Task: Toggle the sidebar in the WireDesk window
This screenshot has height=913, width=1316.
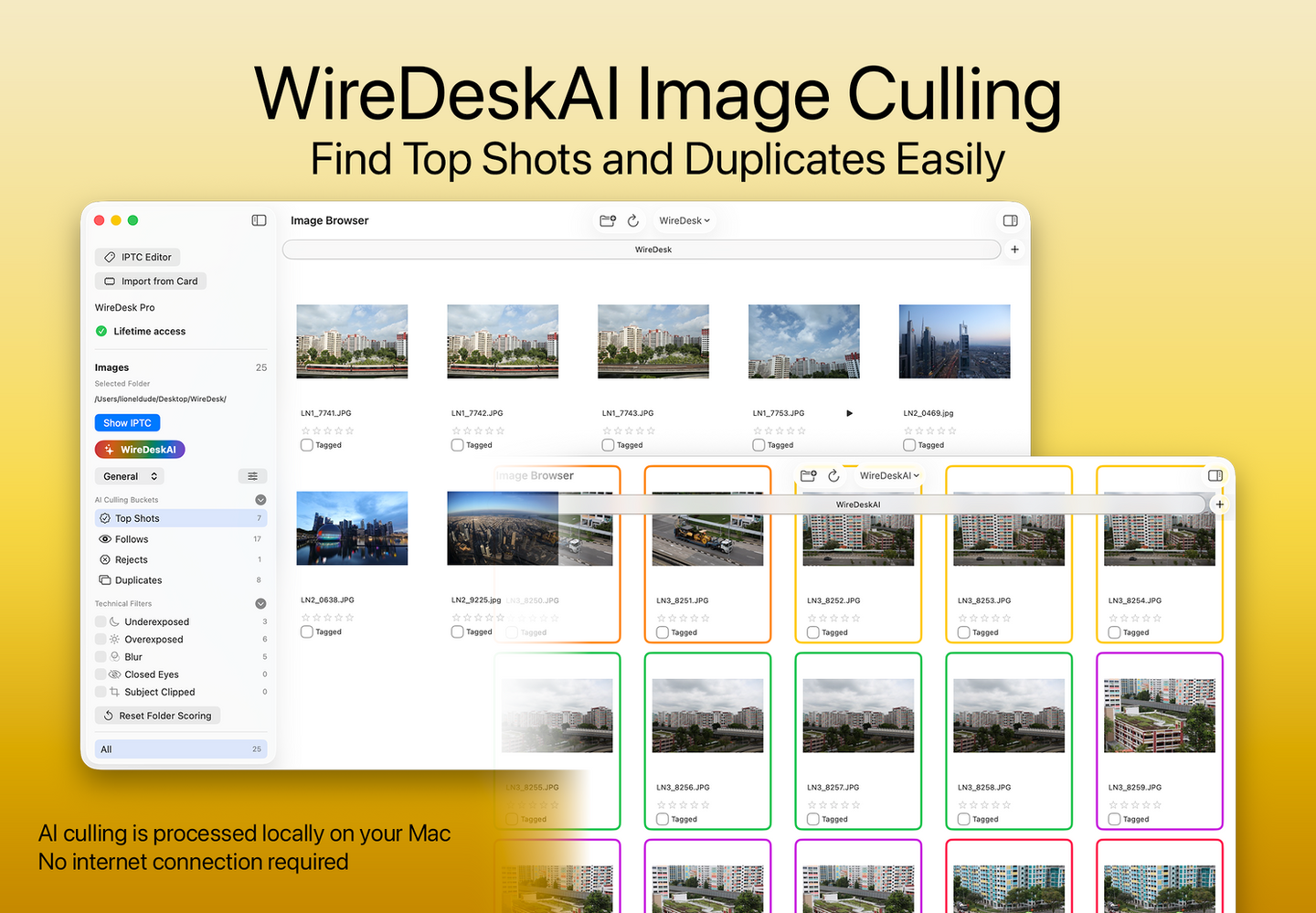Action: click(x=259, y=220)
